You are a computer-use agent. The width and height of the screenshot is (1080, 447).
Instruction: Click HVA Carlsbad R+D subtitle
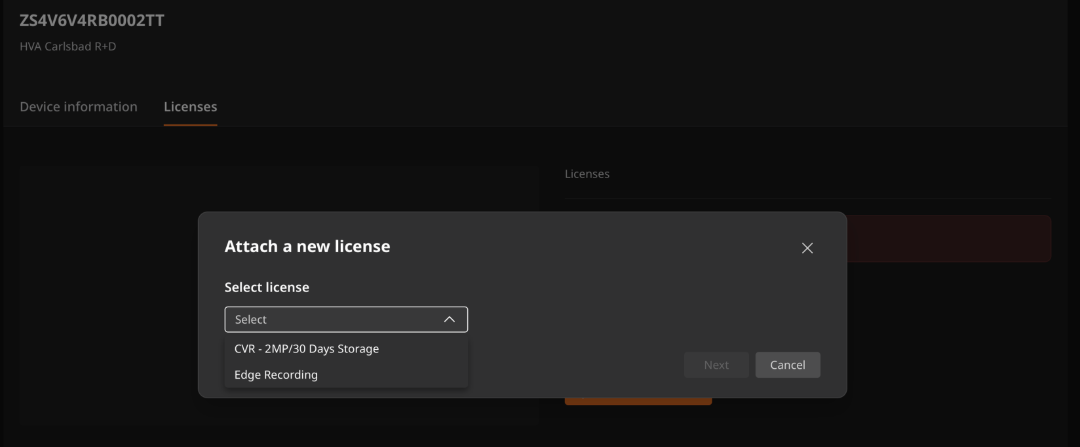68,47
